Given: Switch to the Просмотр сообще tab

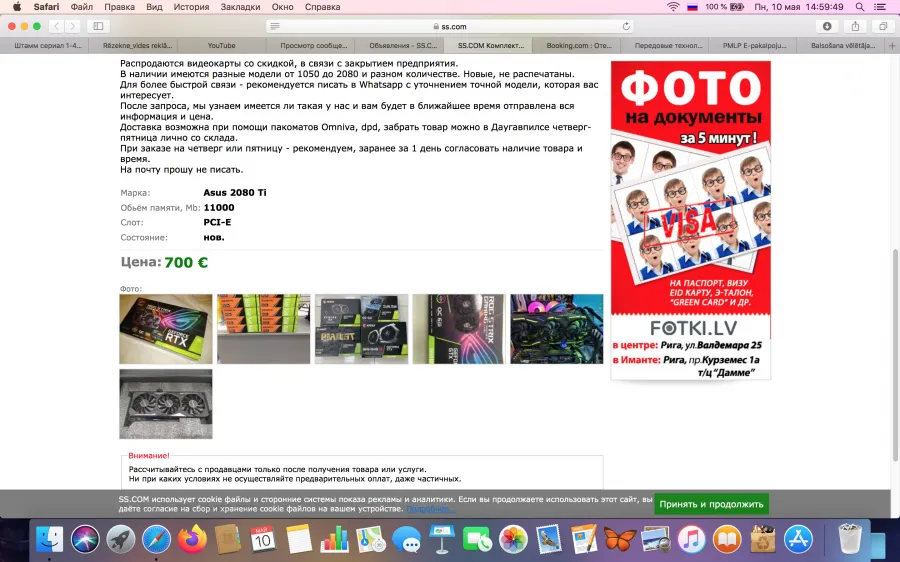Looking at the screenshot, I should pos(311,45).
